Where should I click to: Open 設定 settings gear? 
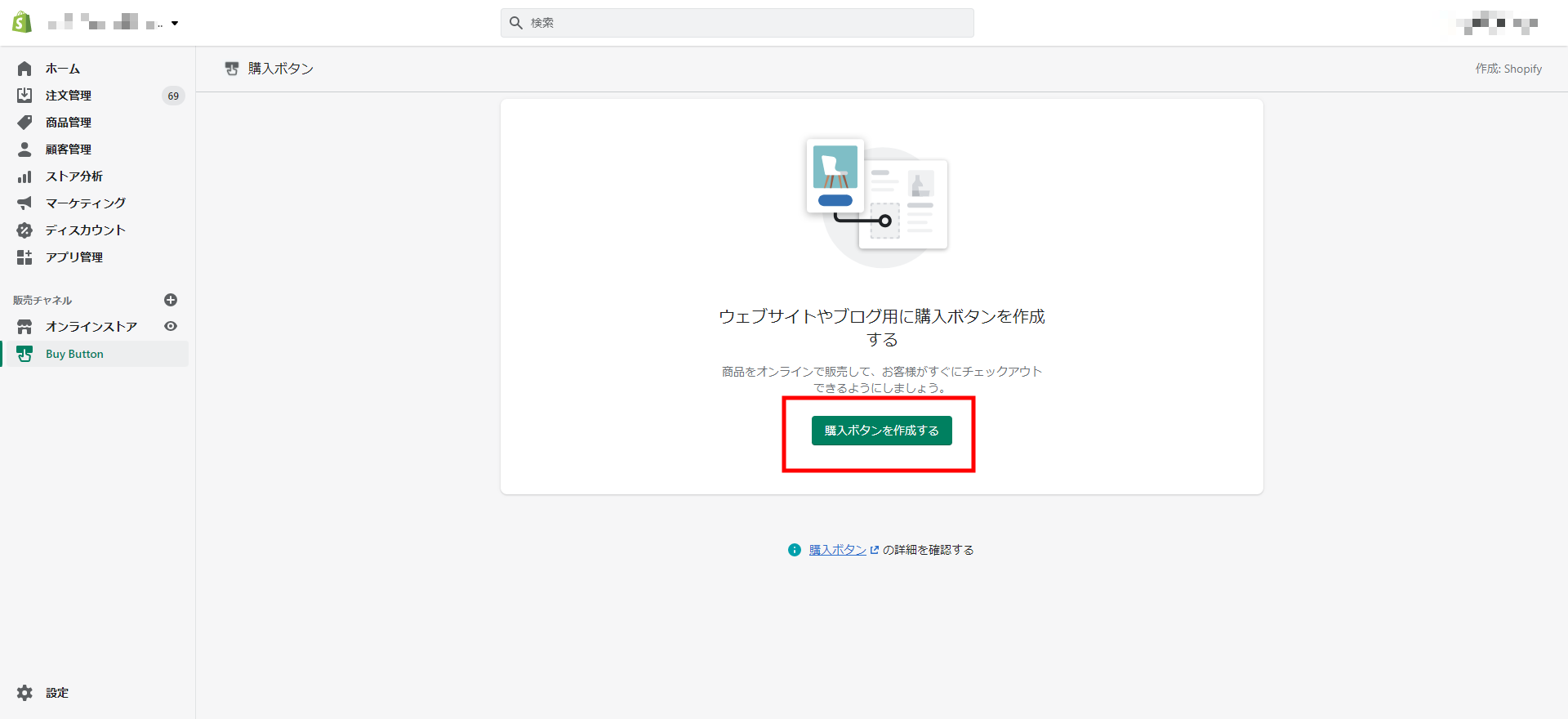(x=25, y=693)
